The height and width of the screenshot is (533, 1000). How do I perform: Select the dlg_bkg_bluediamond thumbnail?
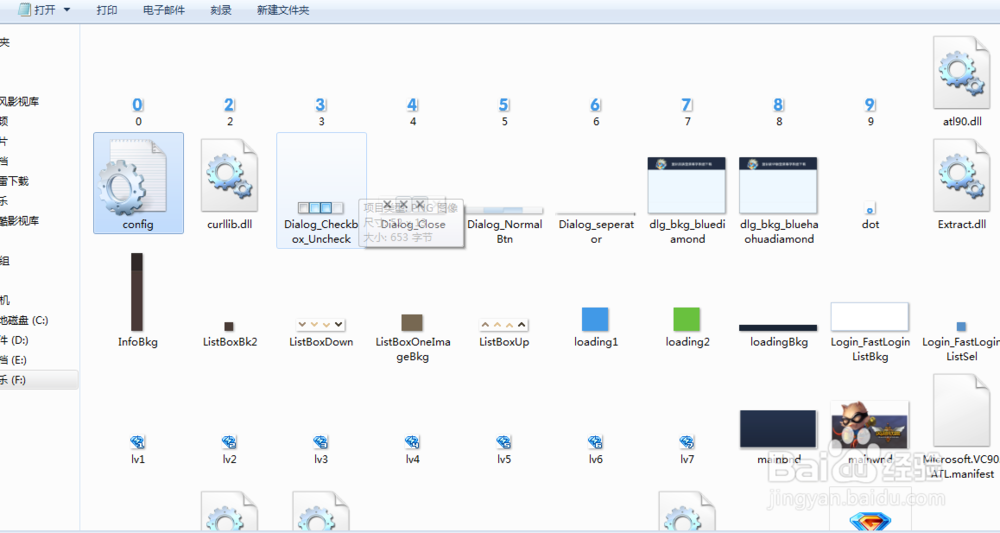click(687, 186)
